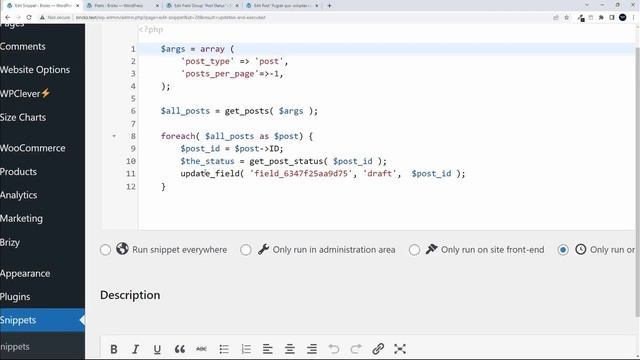Image resolution: width=640 pixels, height=360 pixels.
Task: Open Analytics menu
Action: (x=18, y=195)
